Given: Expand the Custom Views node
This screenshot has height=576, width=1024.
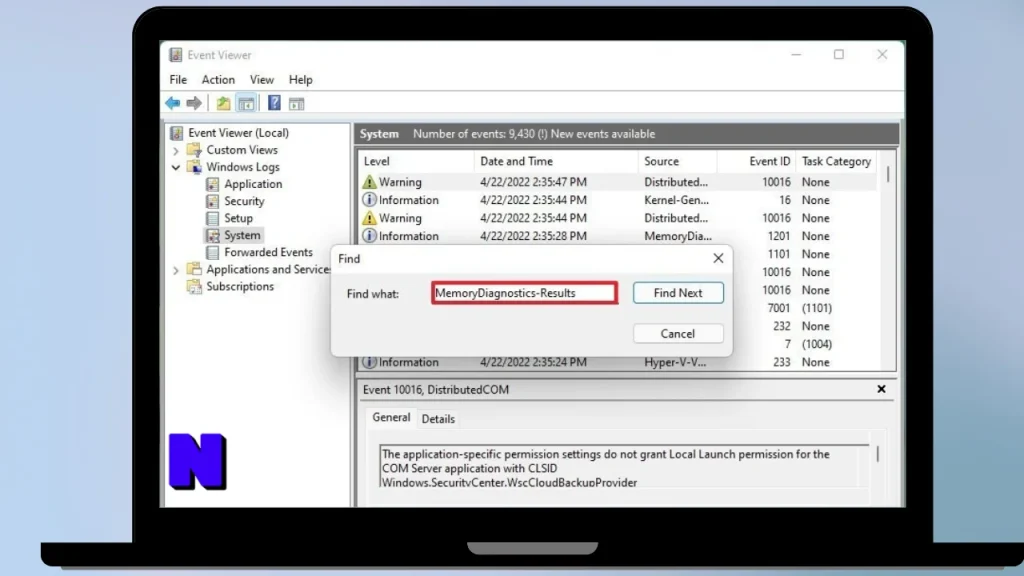Looking at the screenshot, I should (x=175, y=150).
